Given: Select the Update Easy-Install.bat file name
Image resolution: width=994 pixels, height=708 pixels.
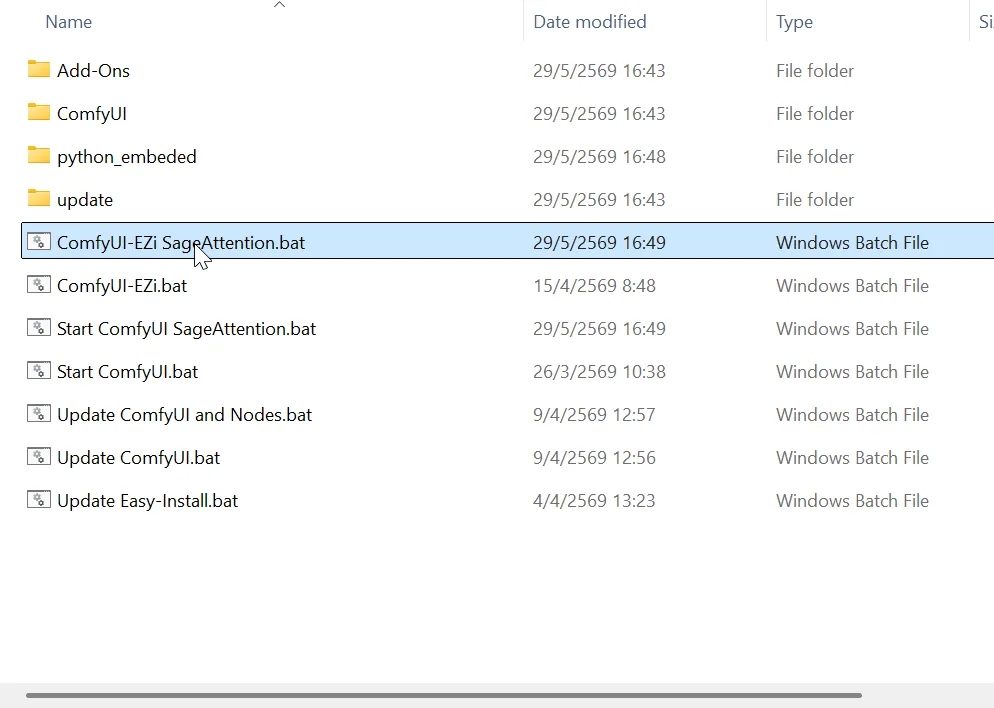Looking at the screenshot, I should click(147, 501).
